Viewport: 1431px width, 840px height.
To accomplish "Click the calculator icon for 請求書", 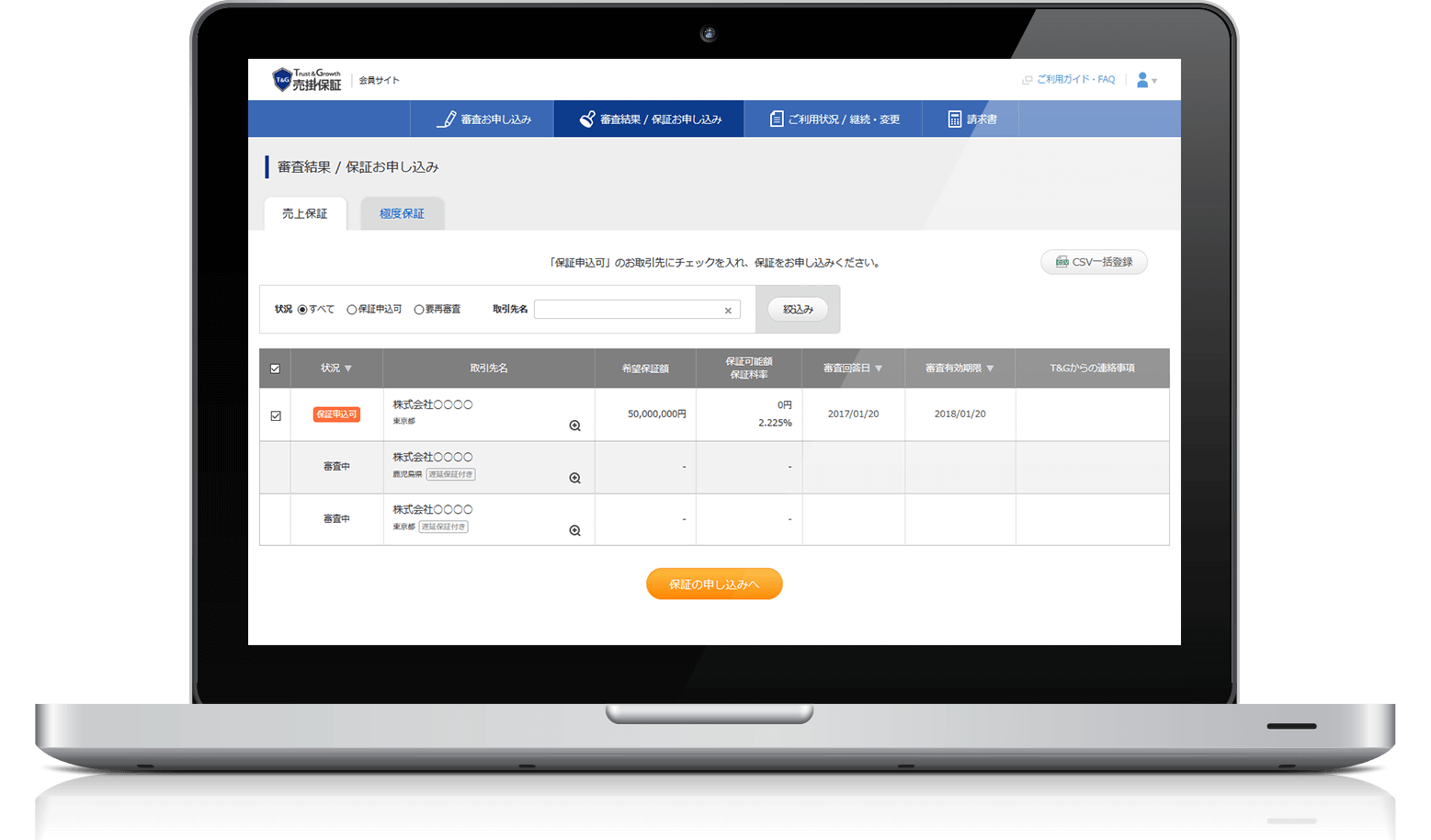I will 955,119.
